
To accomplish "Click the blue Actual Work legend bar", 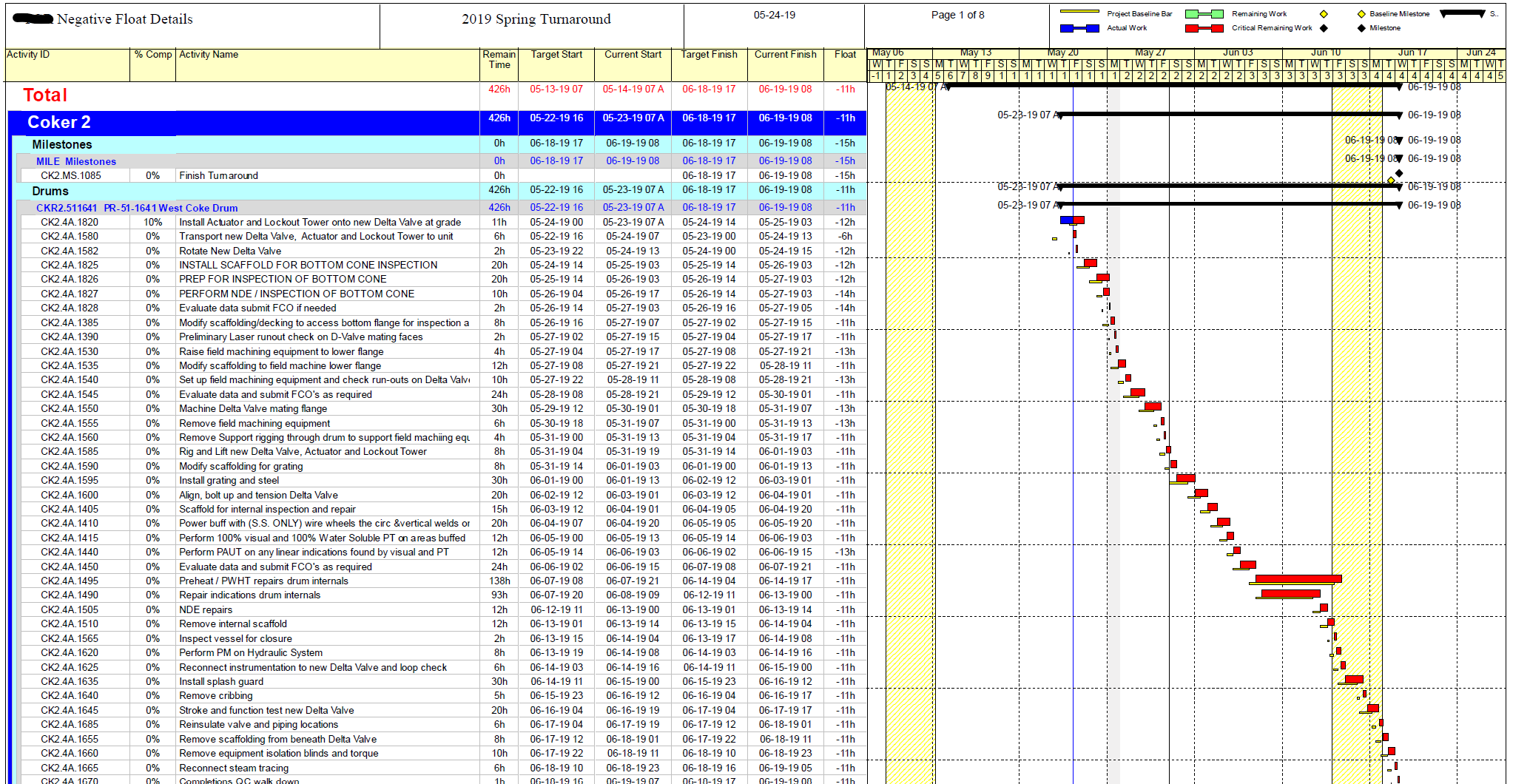I will click(1079, 28).
